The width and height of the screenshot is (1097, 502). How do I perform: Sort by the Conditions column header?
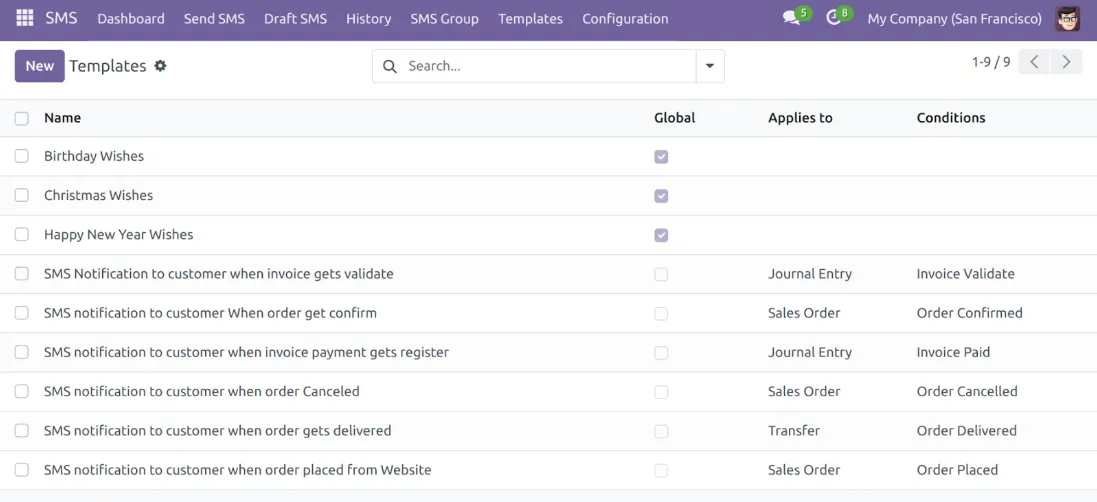951,117
